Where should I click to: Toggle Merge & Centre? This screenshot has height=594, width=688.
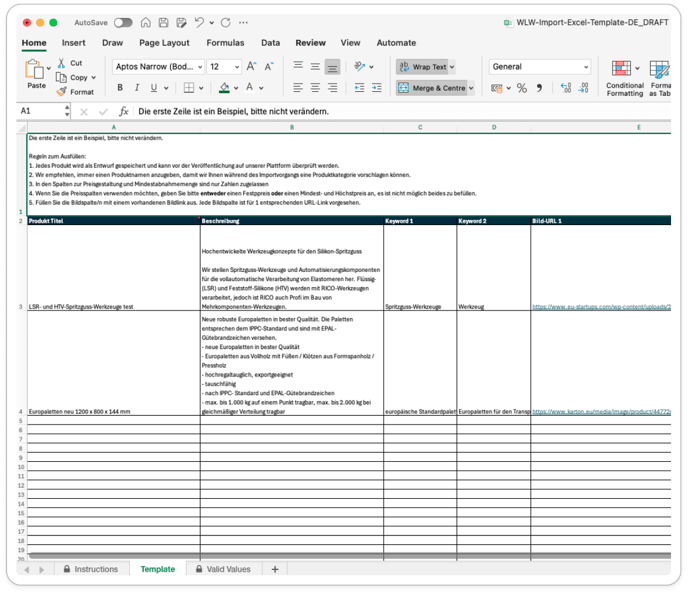(x=432, y=88)
